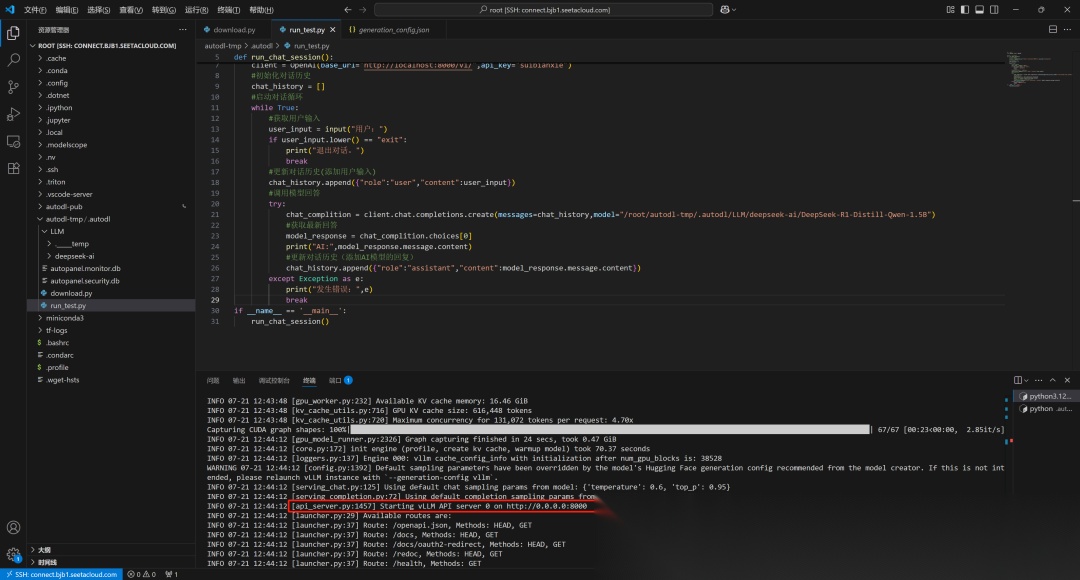Toggle bottom panel visibility

(x=979, y=10)
